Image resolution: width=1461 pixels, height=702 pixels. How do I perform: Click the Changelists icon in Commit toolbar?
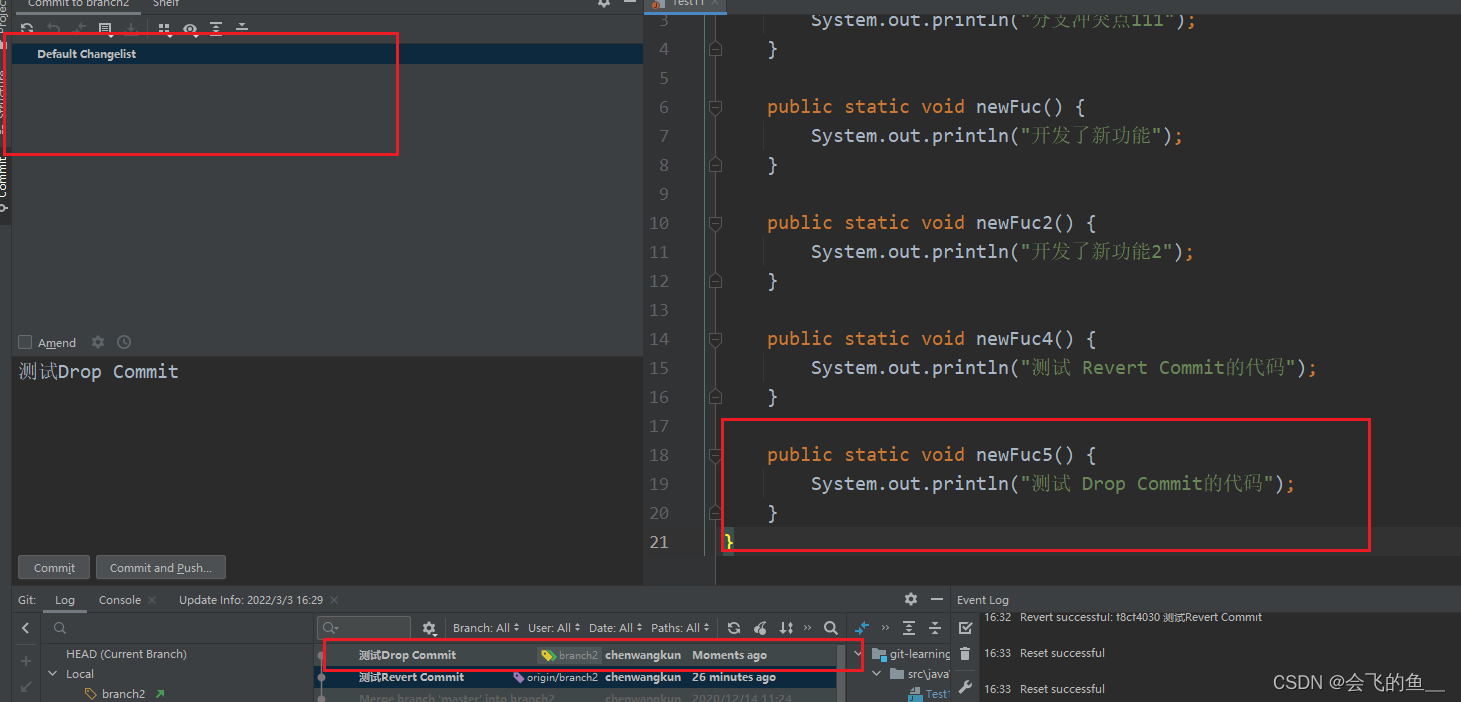[x=105, y=29]
